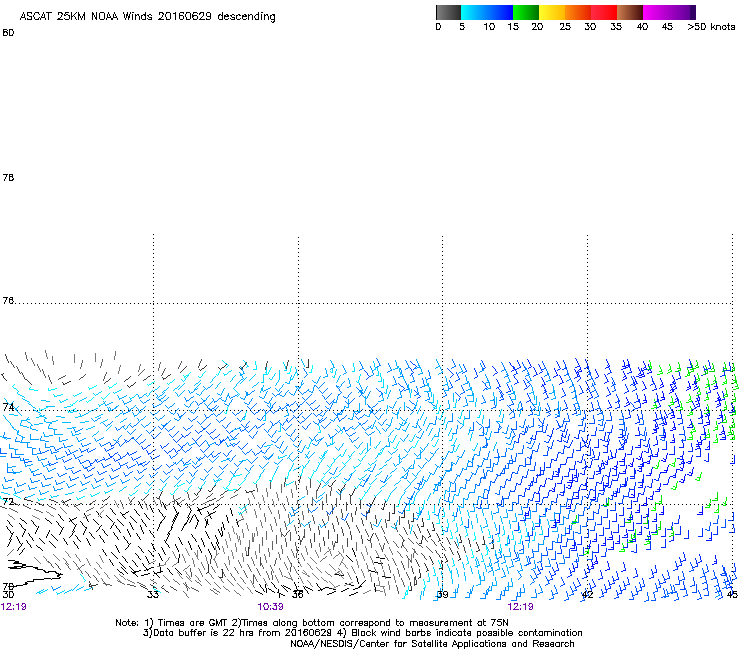Click the cyan 5–10 knots legend segment
The image size is (740, 650).
[474, 12]
